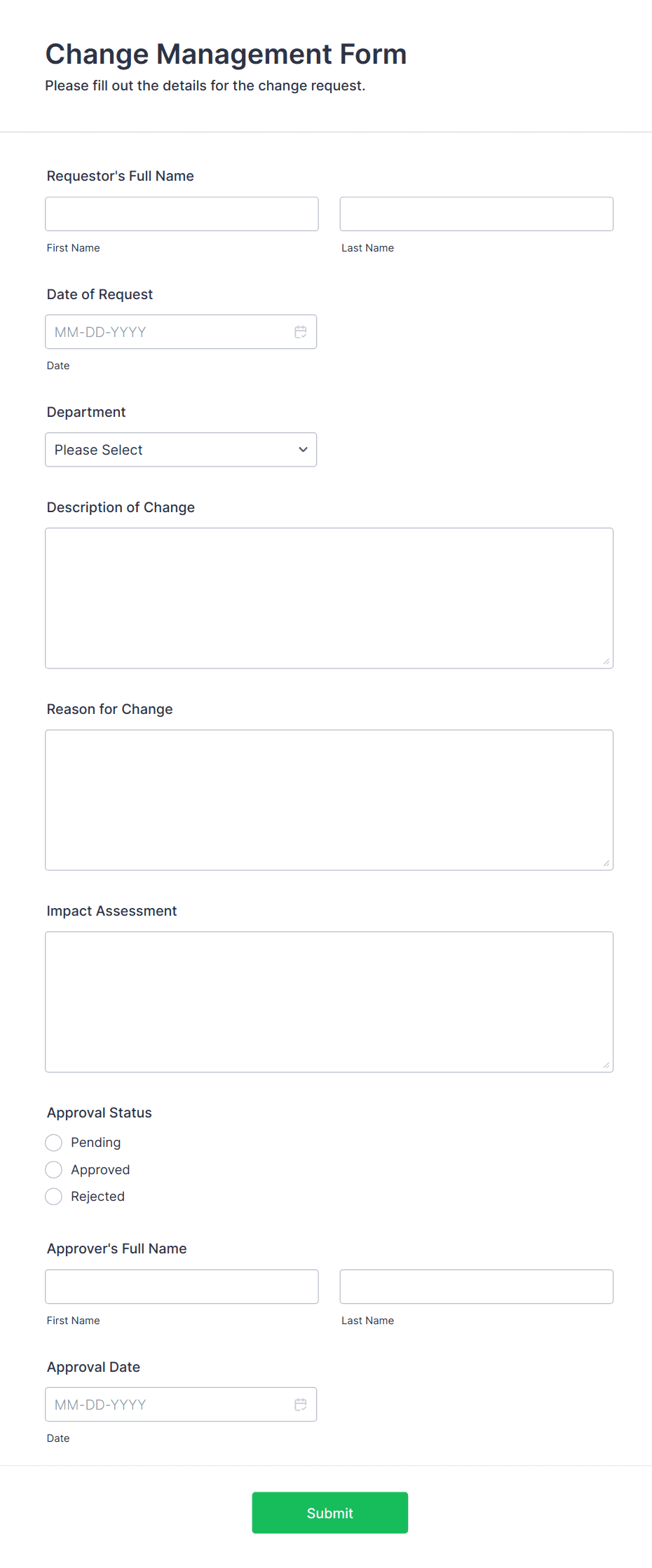Open the Department selection dropdown
The image size is (652, 1568).
(181, 449)
